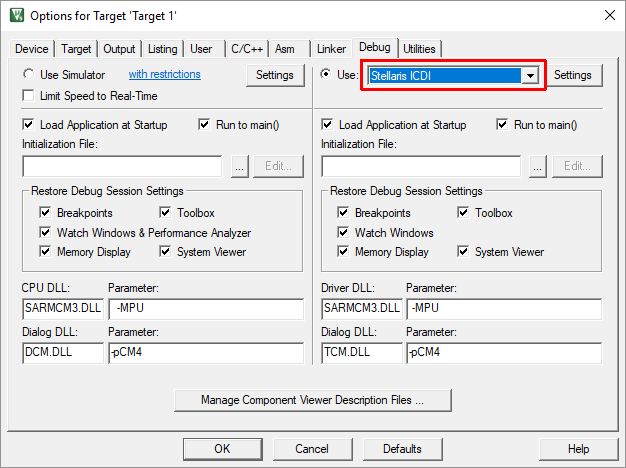Click the Driver DLL field SARMCM3.DLL
Screen dimensions: 626x468
(362, 309)
